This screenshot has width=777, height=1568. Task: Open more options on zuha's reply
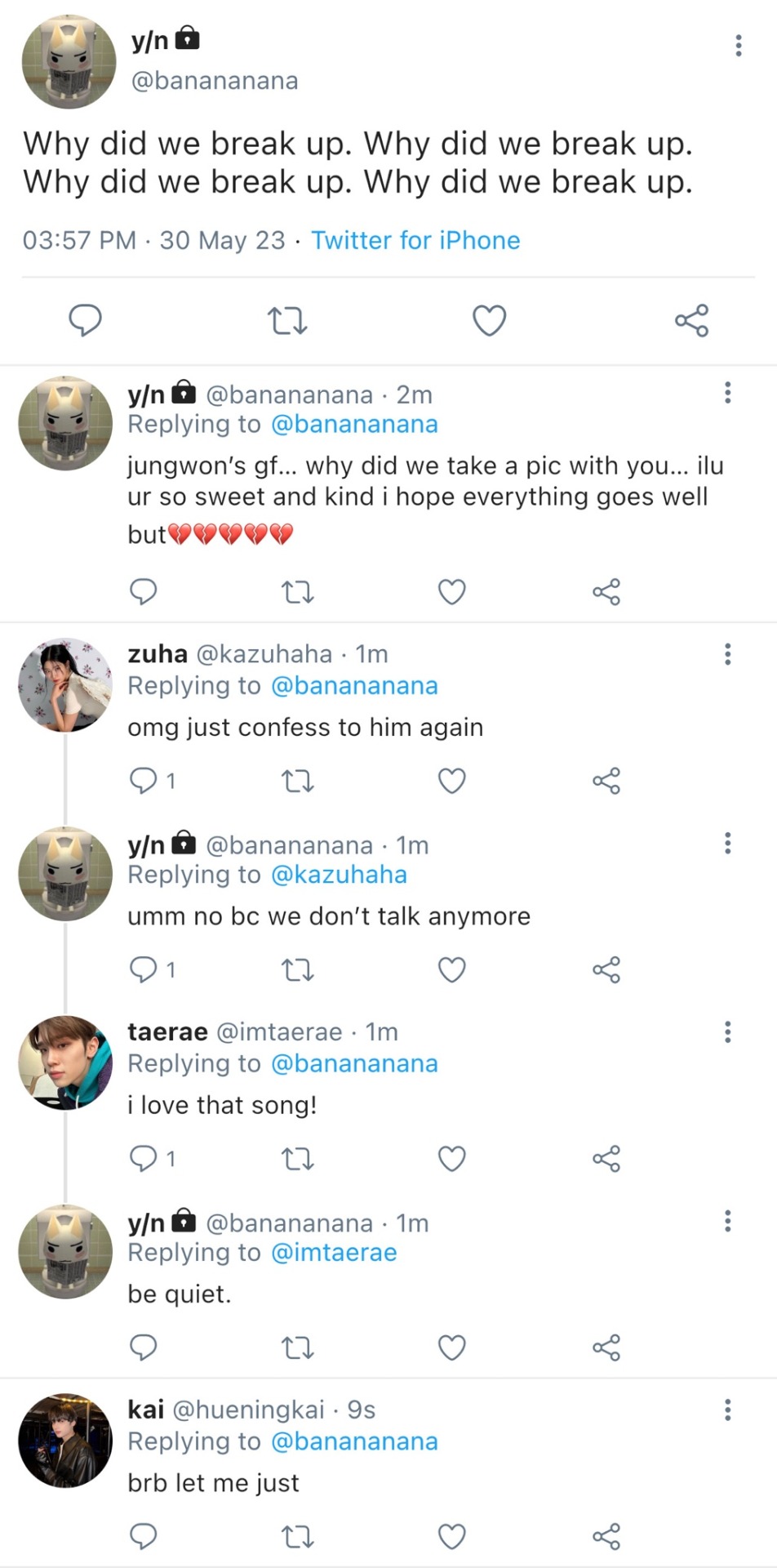click(x=727, y=654)
